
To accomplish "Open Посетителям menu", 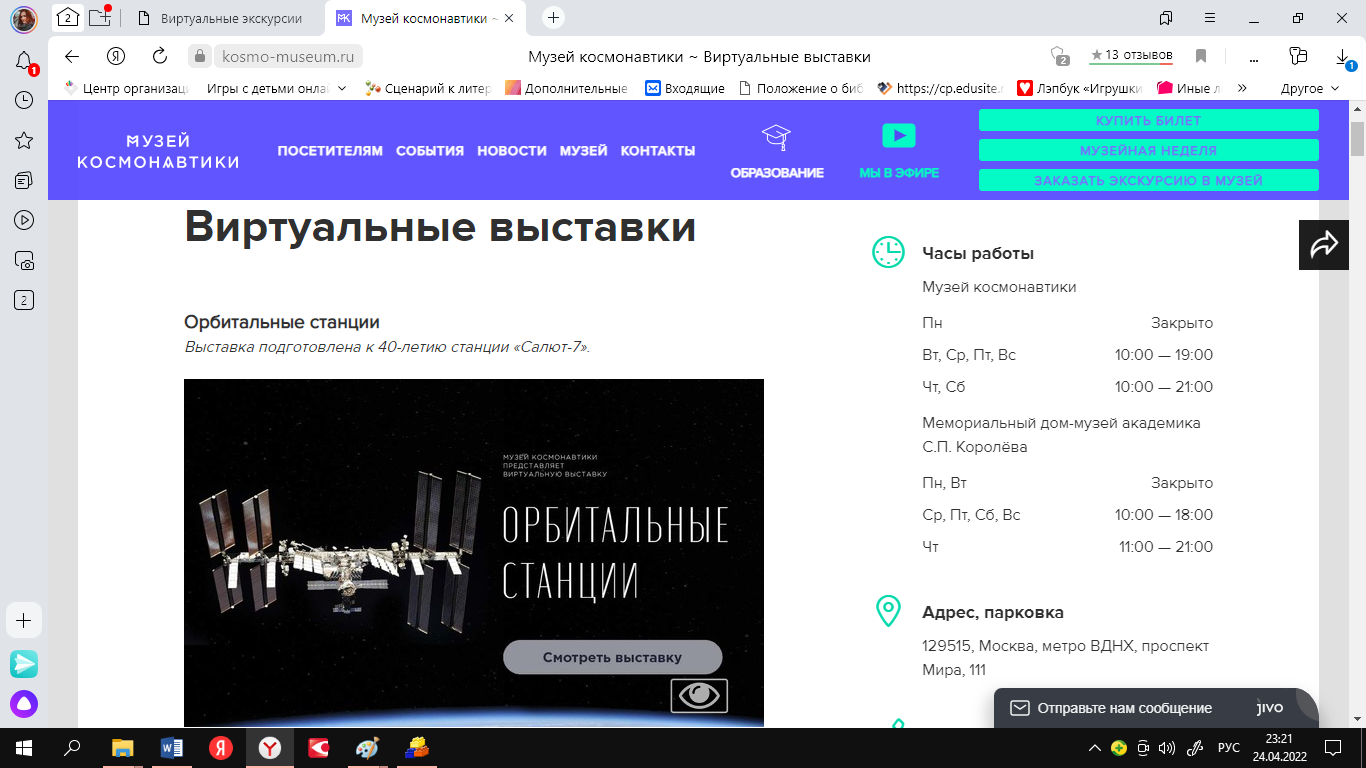I will 330,151.
